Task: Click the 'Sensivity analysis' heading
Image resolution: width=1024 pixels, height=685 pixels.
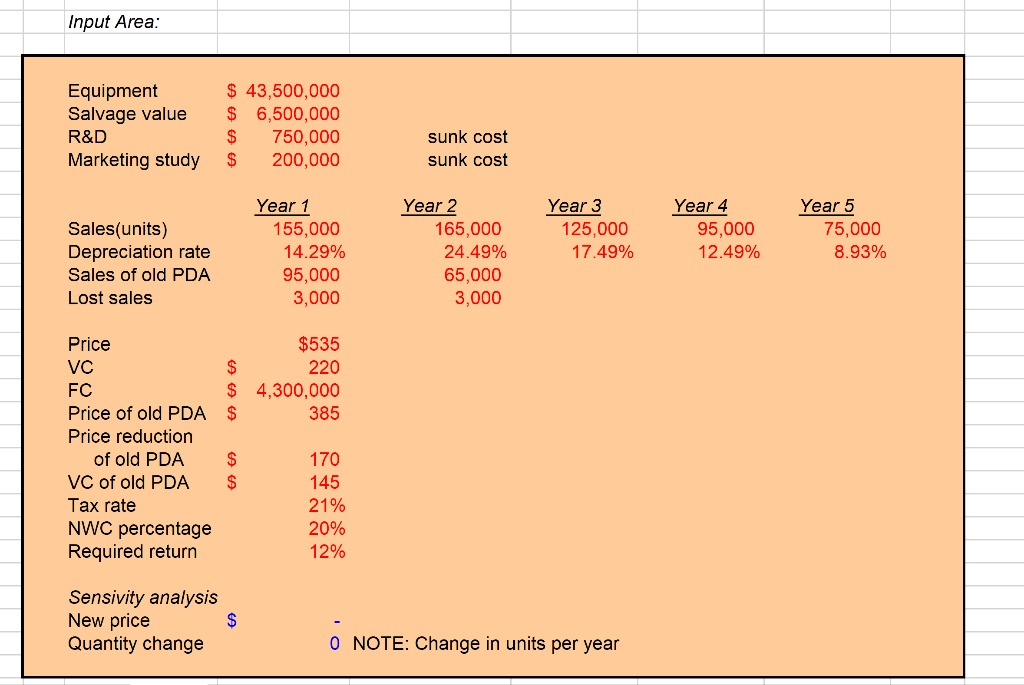Action: click(143, 597)
